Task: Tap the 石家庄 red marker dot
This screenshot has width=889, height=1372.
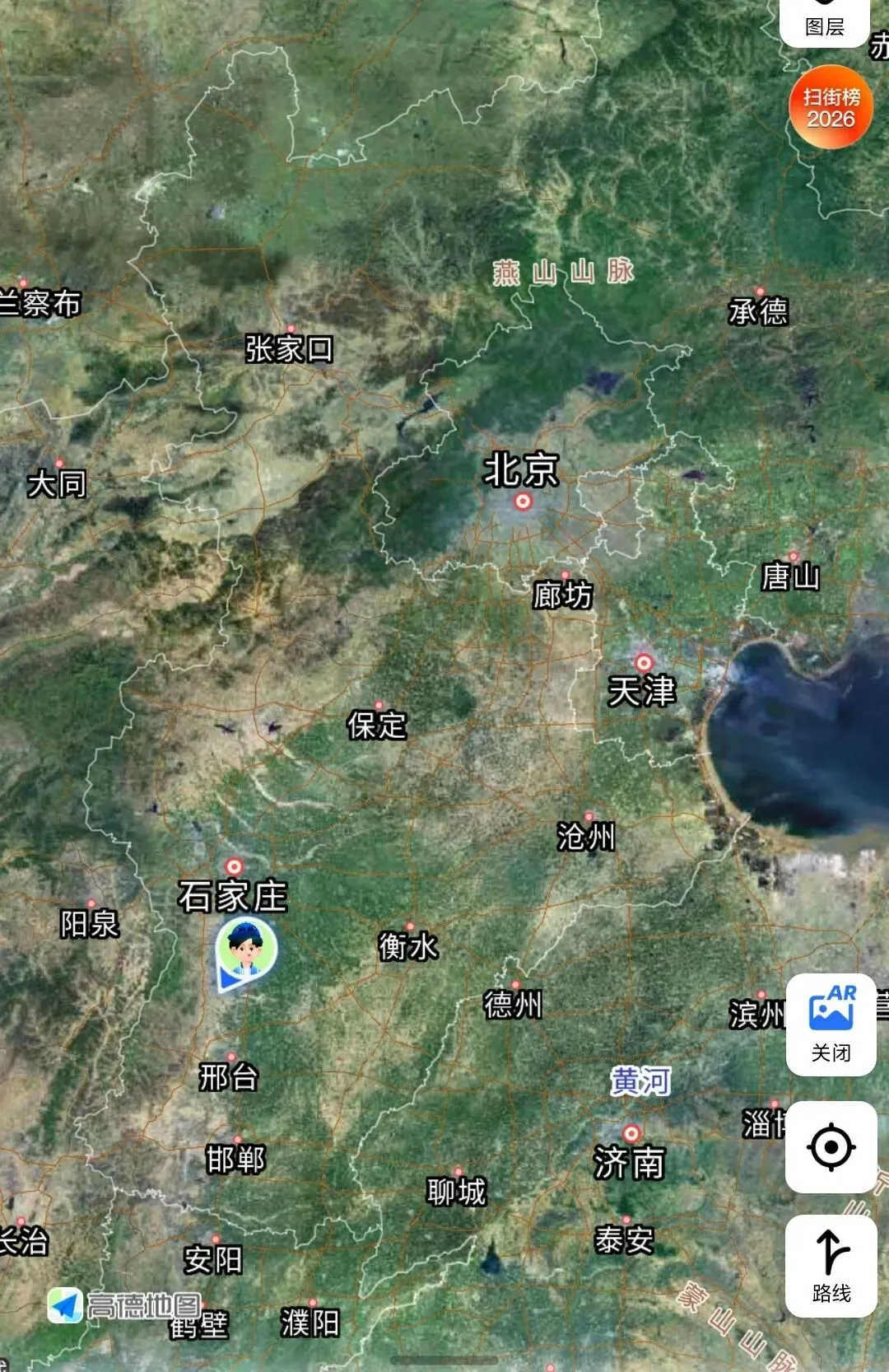Action: click(235, 866)
